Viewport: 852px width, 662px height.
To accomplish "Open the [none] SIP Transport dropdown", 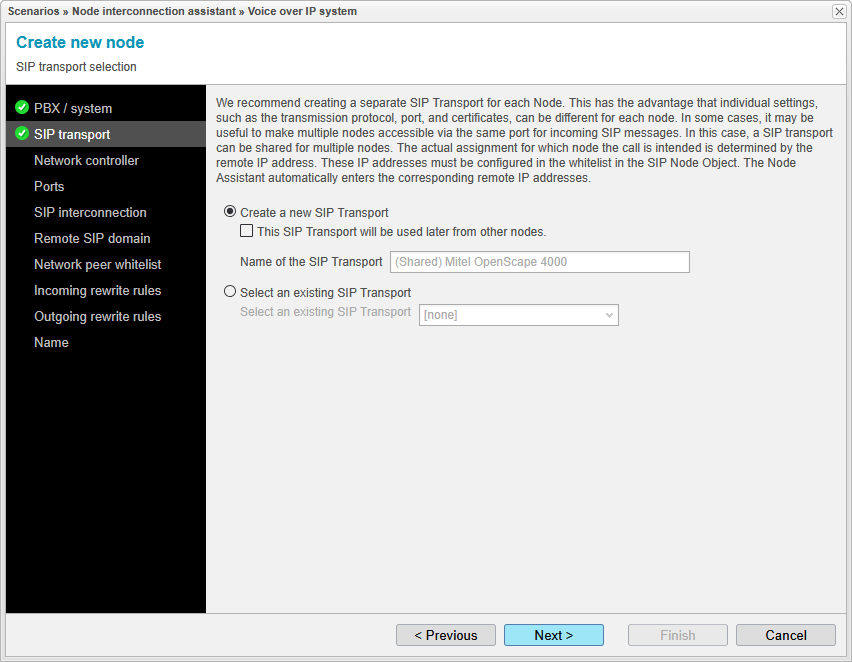I will coord(518,314).
